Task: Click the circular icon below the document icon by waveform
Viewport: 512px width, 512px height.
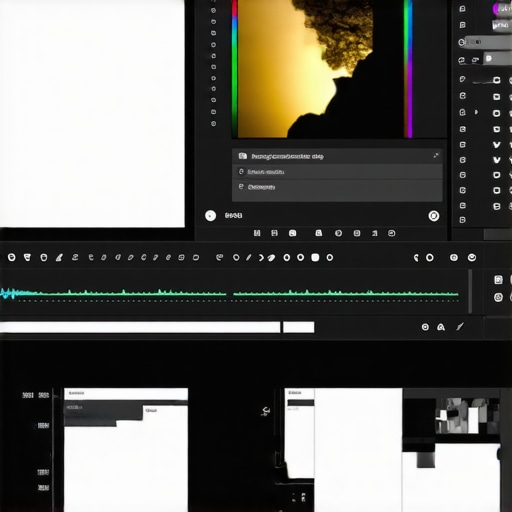Action: pyautogui.click(x=498, y=297)
